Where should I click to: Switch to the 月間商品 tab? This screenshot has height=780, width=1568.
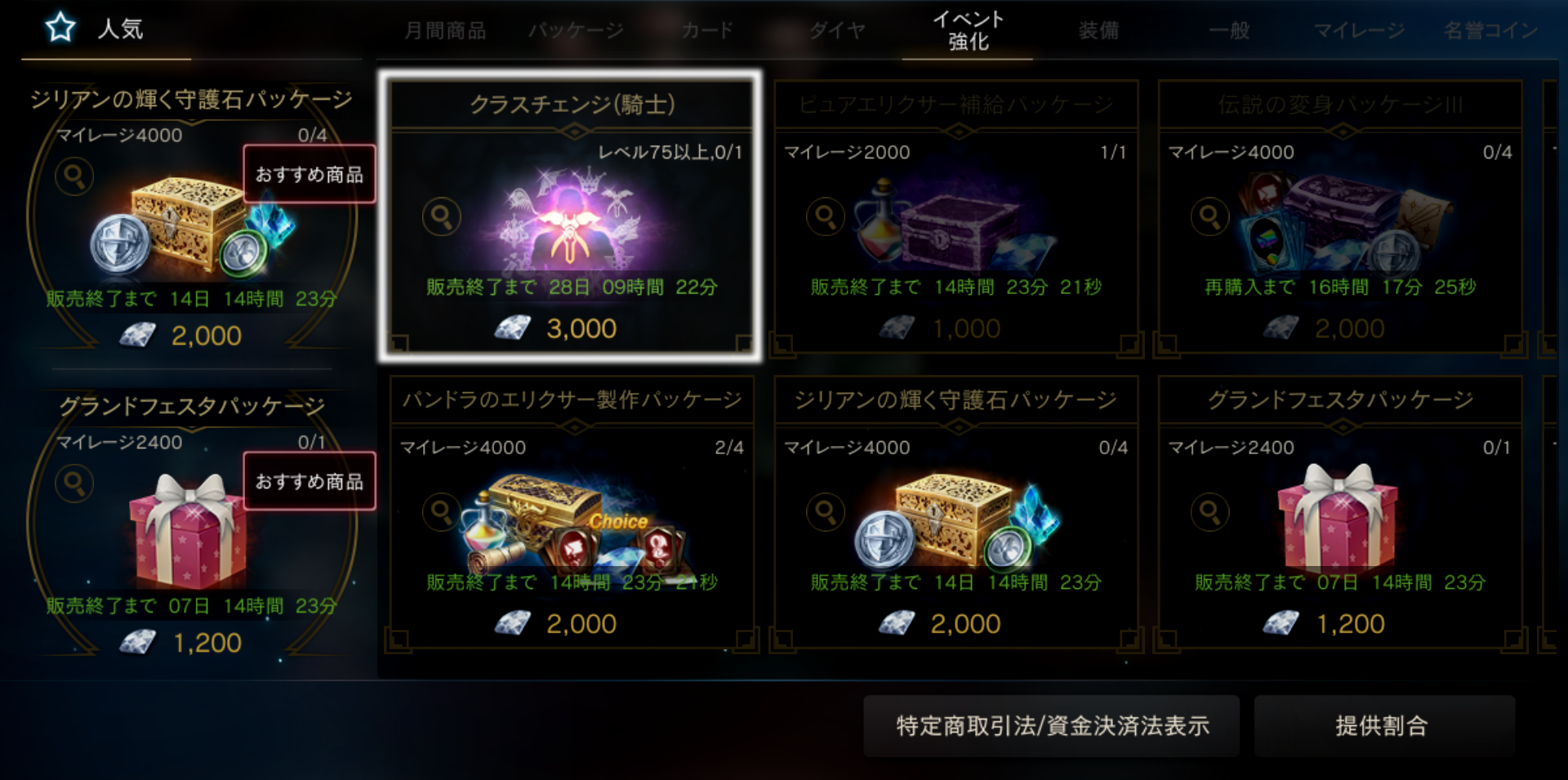(x=445, y=31)
